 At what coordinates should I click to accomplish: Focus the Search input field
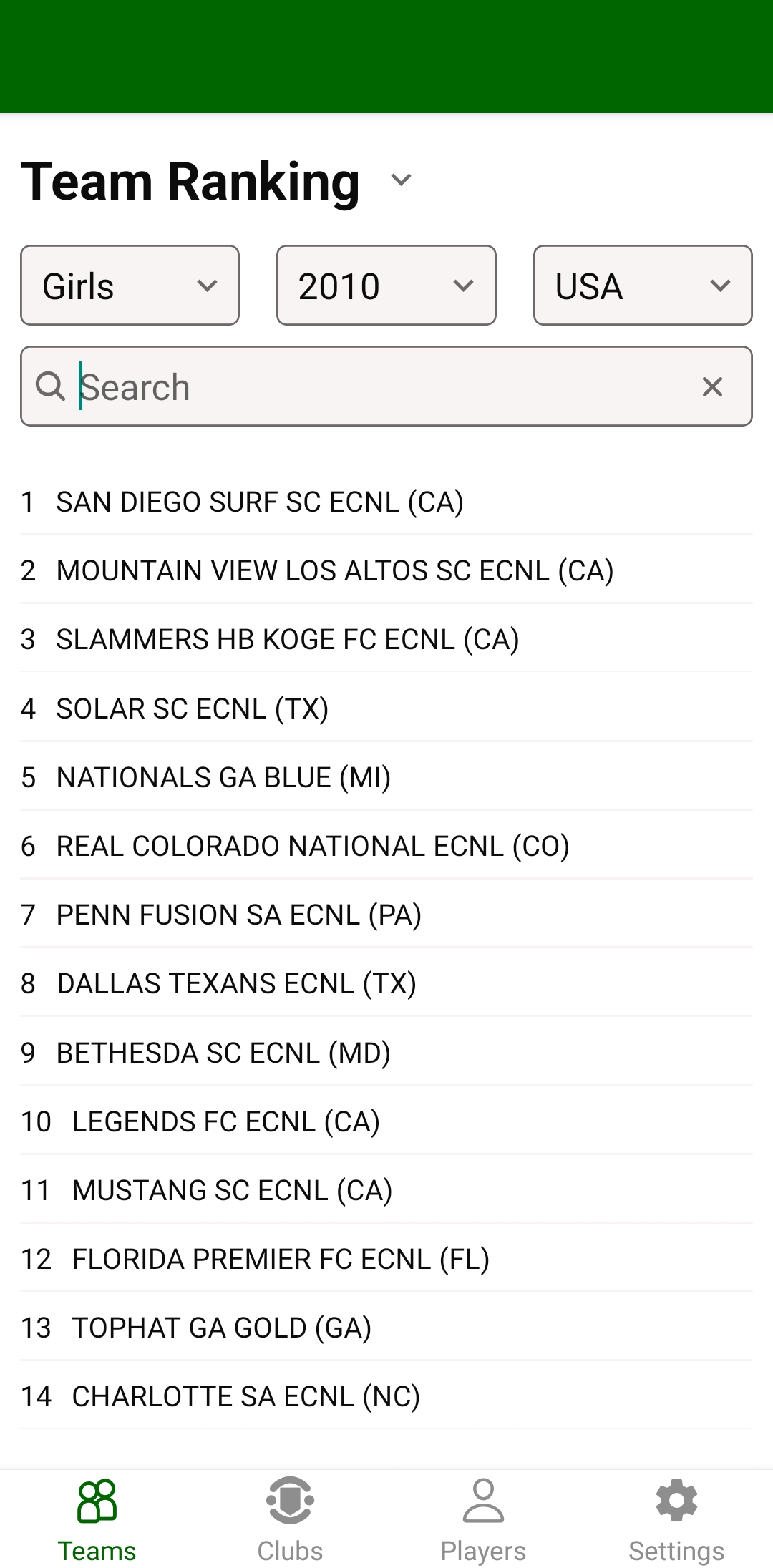(386, 386)
